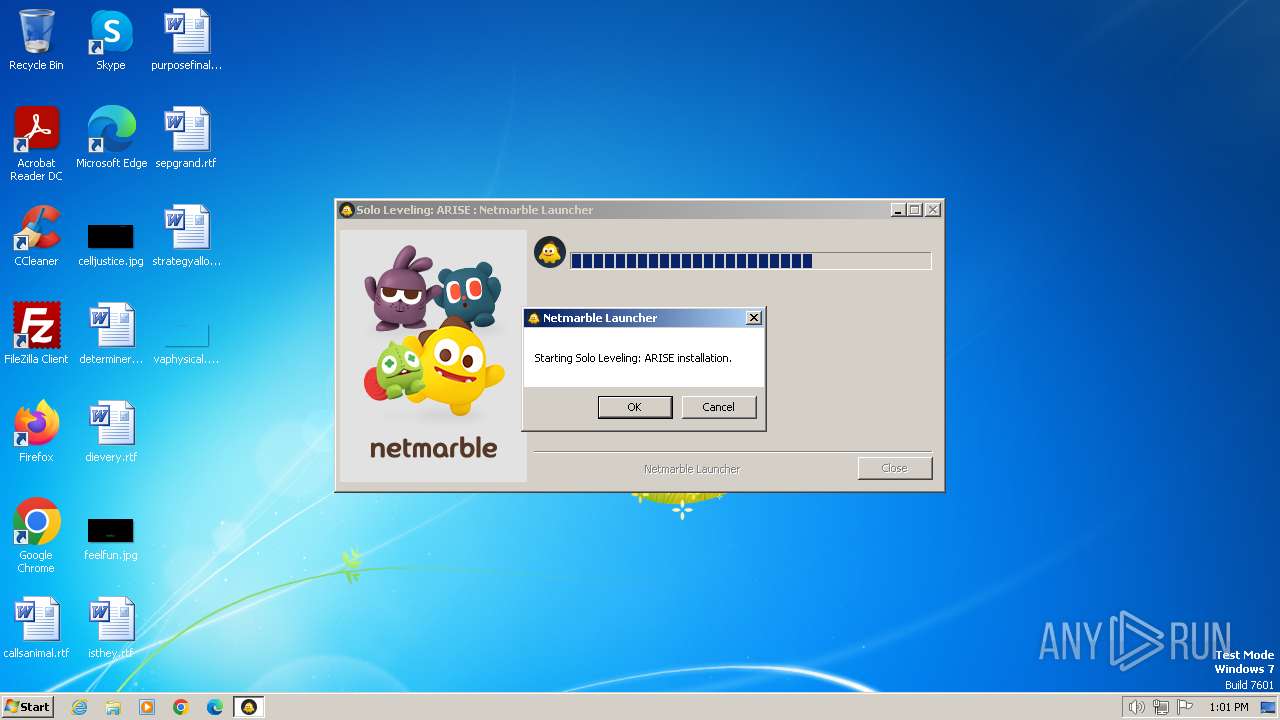This screenshot has width=1280, height=720.
Task: Open the Recycle Bin desktop icon
Action: [36, 40]
